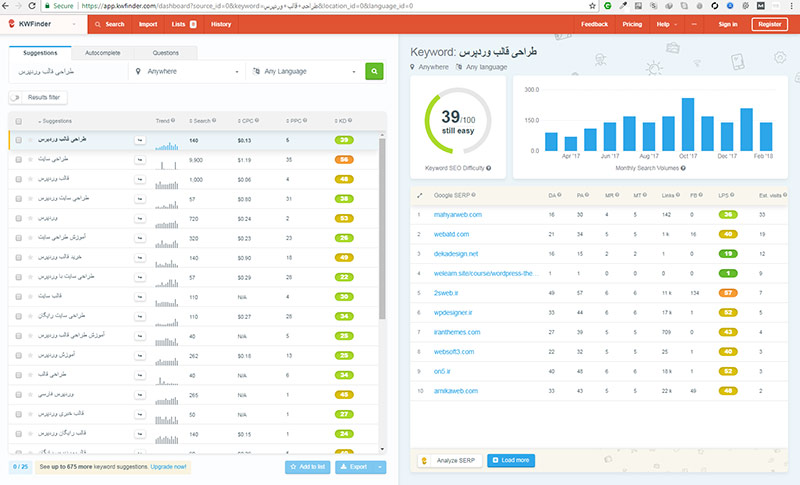Click the keyword search input field
The image size is (800, 485).
coord(66,71)
